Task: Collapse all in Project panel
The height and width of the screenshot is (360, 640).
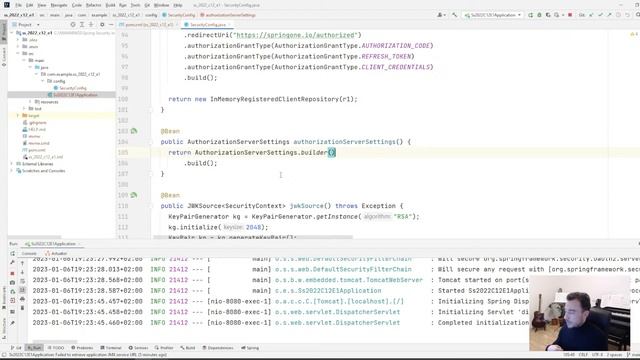Action: 91,25
